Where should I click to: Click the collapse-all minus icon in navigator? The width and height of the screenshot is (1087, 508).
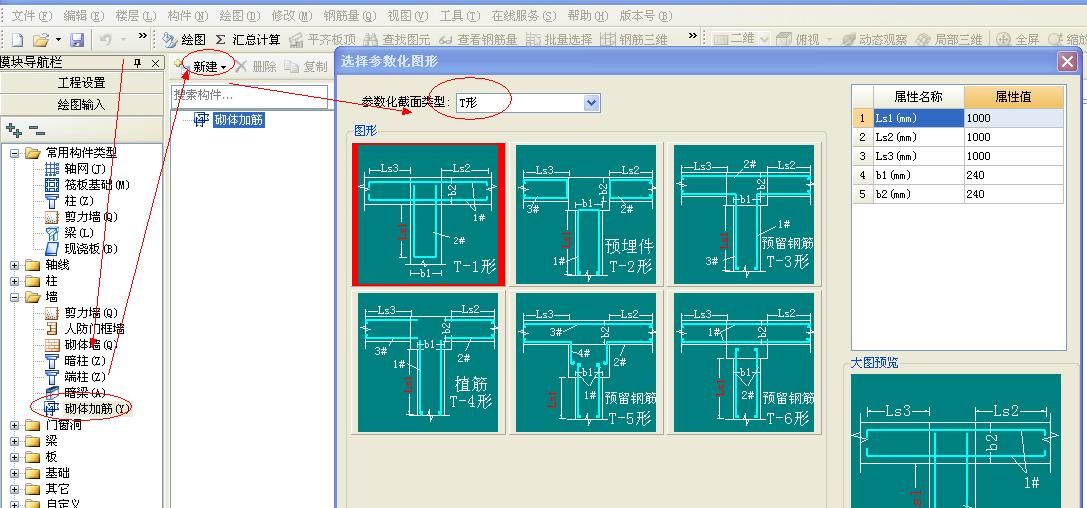pos(36,130)
